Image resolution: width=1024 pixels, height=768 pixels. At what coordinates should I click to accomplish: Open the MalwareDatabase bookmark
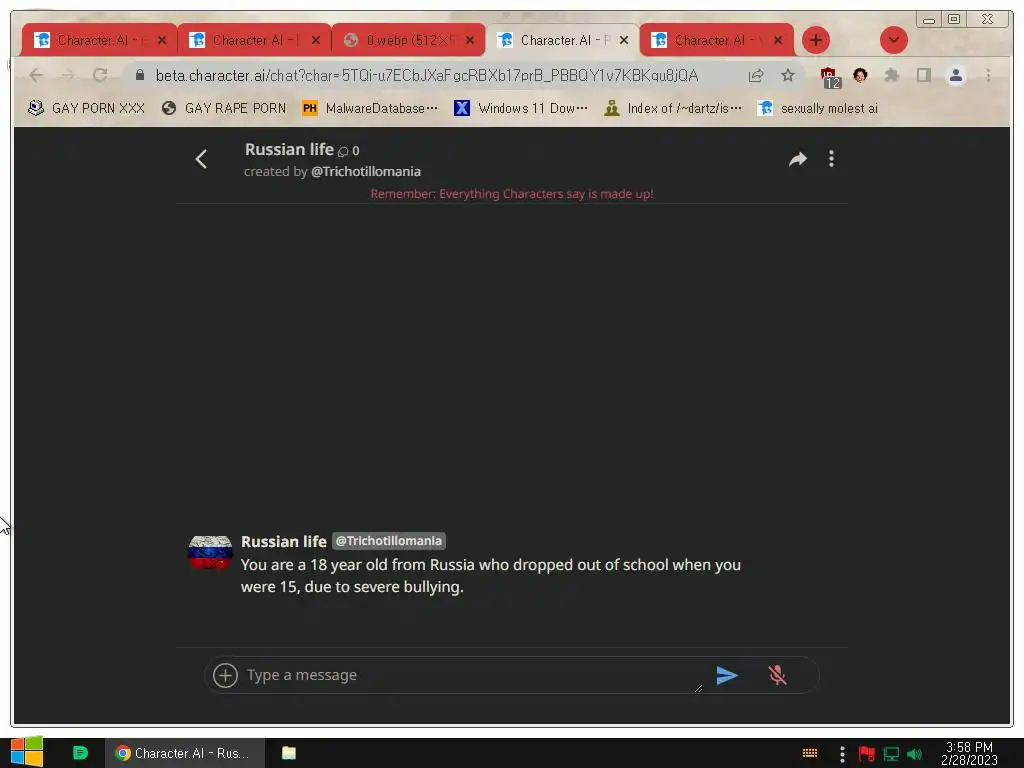coord(370,108)
